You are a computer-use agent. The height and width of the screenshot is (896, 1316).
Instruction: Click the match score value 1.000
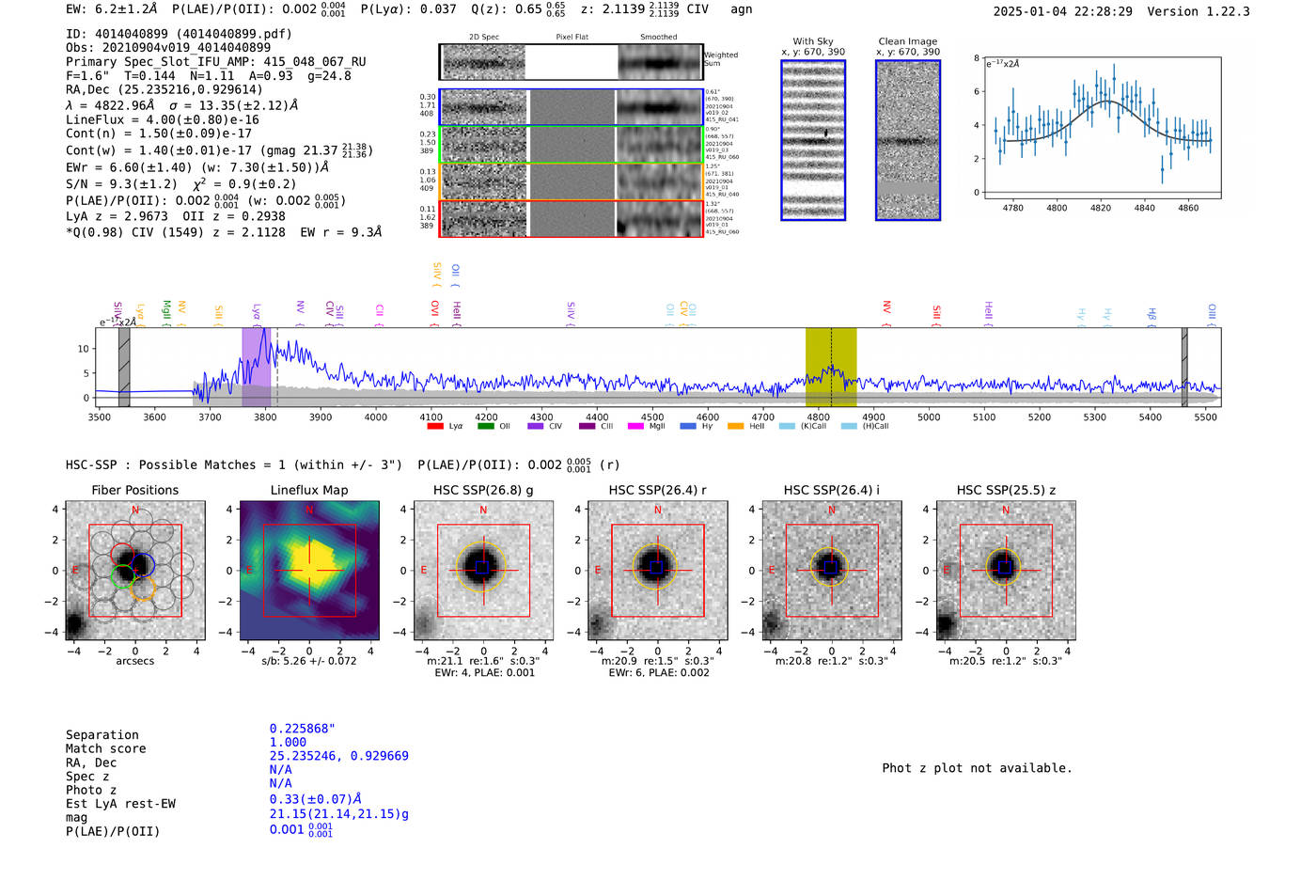288,742
